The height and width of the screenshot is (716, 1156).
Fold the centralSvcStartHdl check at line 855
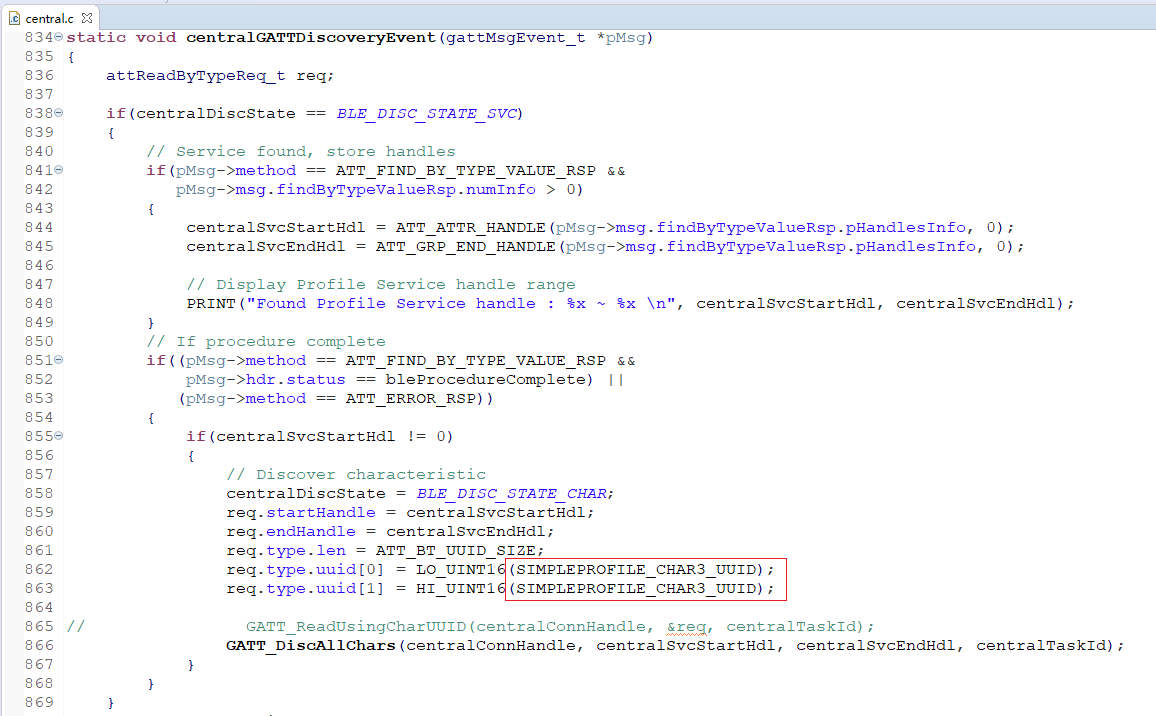(59, 436)
